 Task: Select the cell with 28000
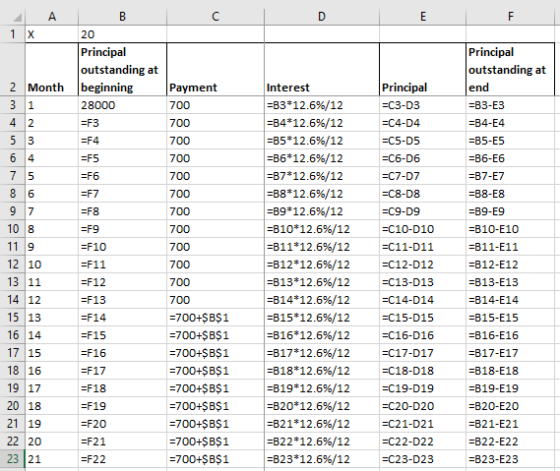click(122, 105)
